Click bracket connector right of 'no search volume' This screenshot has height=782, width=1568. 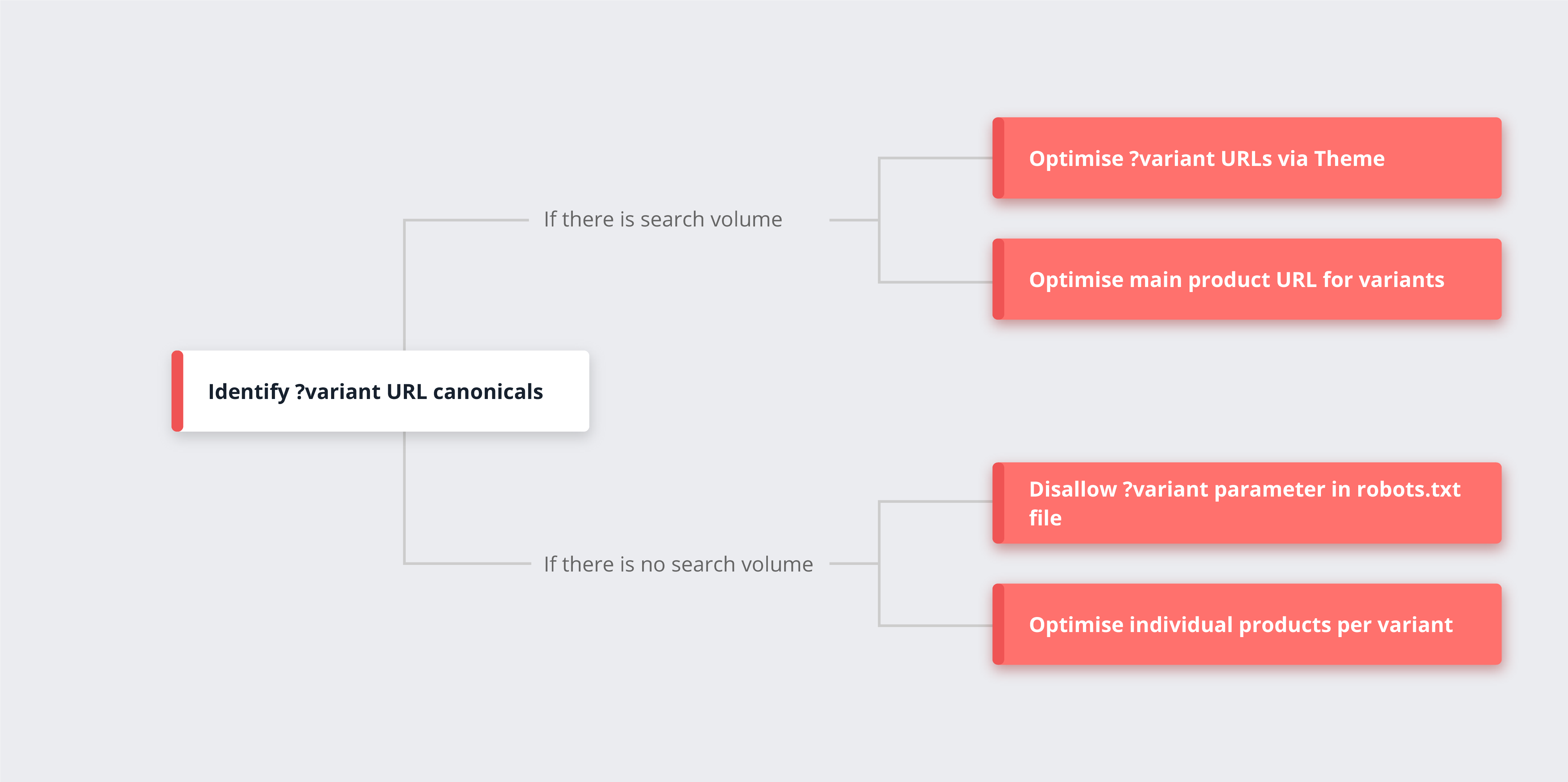(x=879, y=563)
